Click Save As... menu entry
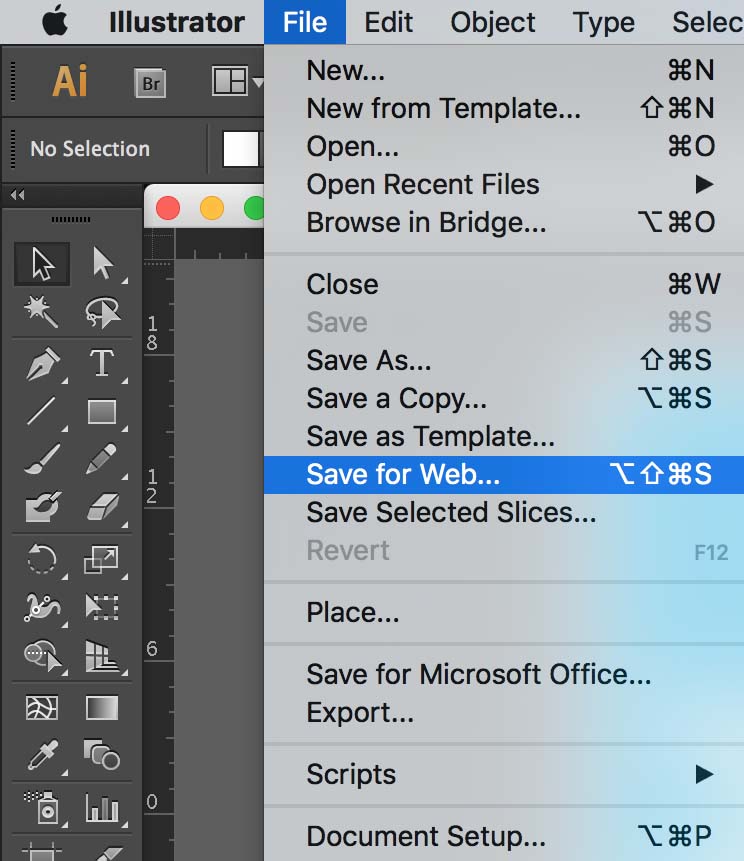 pos(369,360)
